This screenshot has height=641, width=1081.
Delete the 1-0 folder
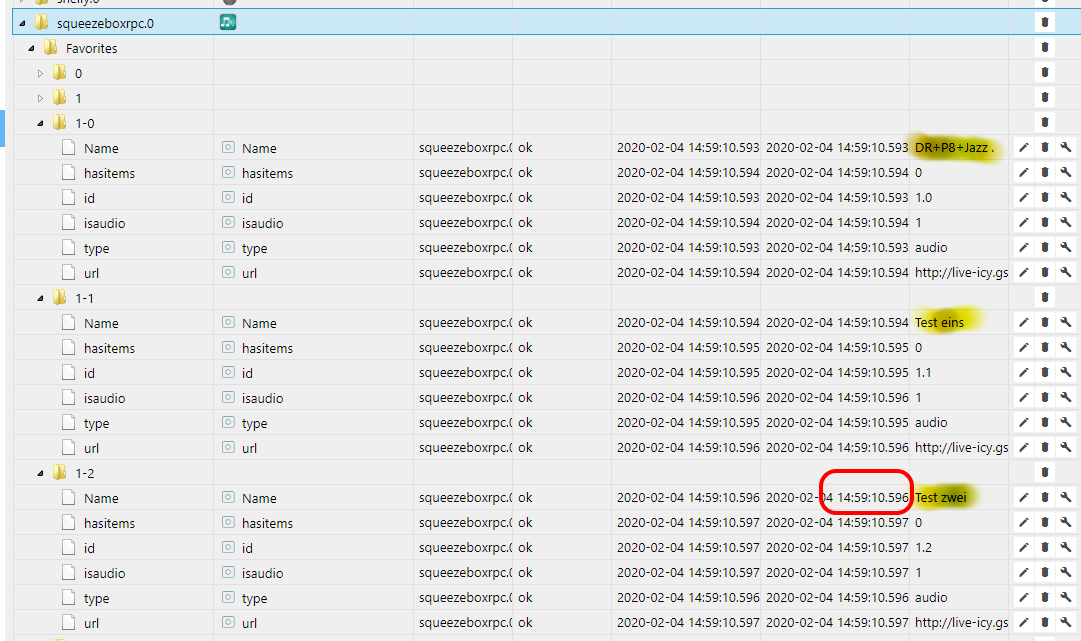point(1044,122)
